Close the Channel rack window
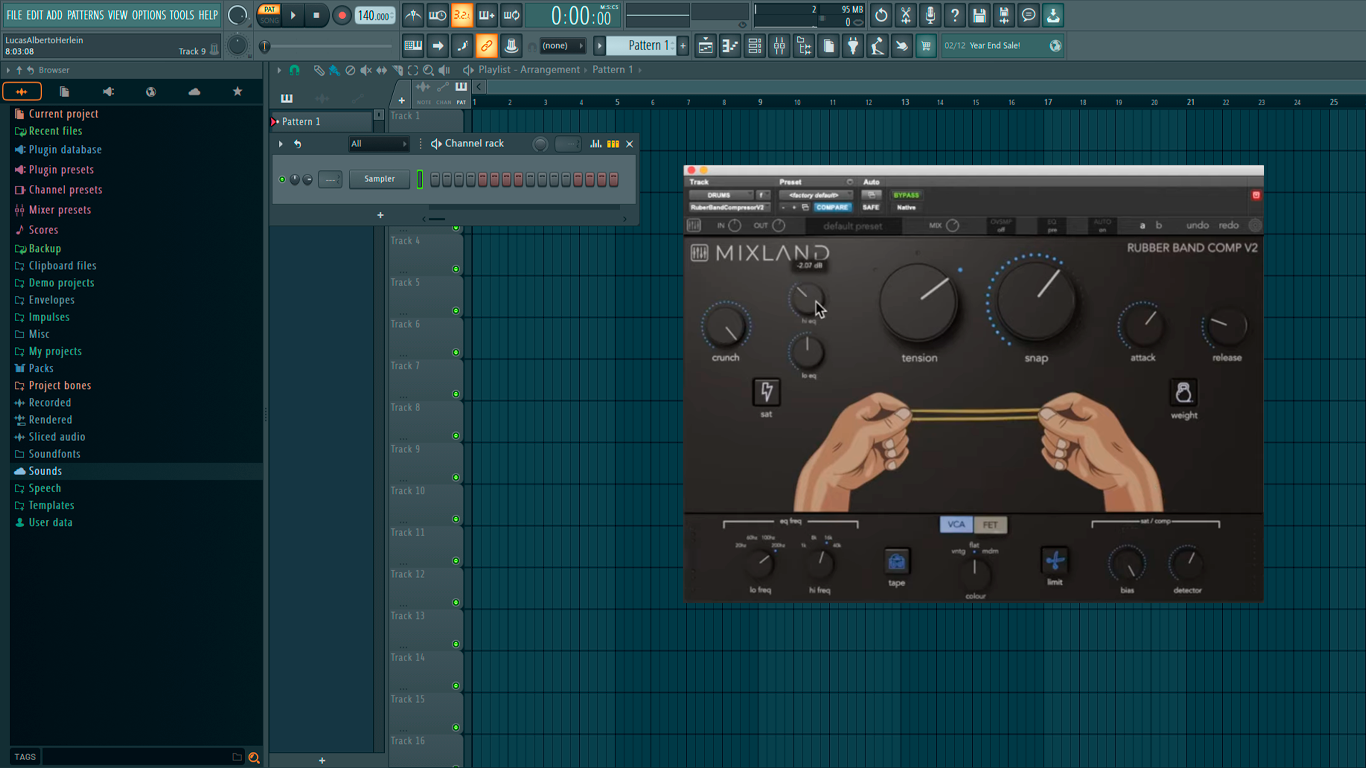This screenshot has height=768, width=1366. pyautogui.click(x=629, y=144)
